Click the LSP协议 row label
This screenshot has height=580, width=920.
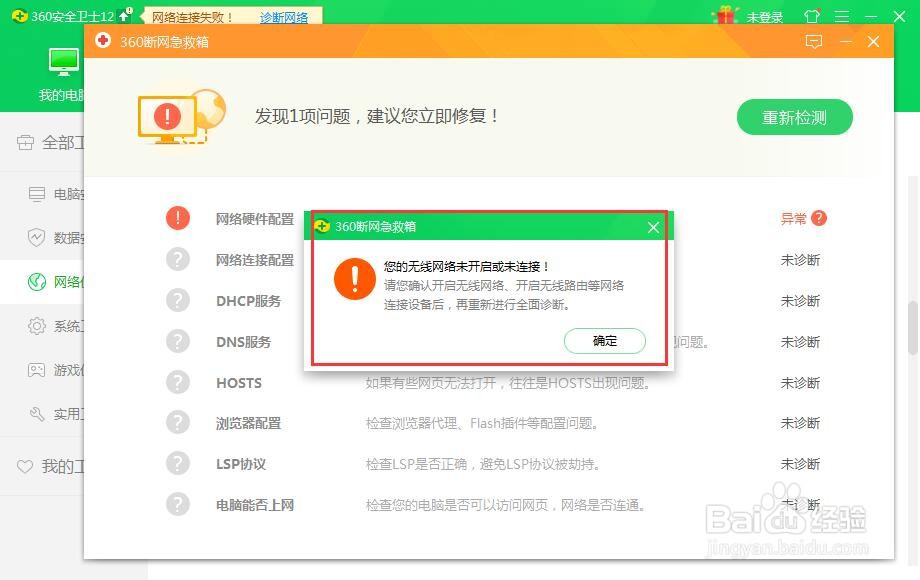click(241, 464)
